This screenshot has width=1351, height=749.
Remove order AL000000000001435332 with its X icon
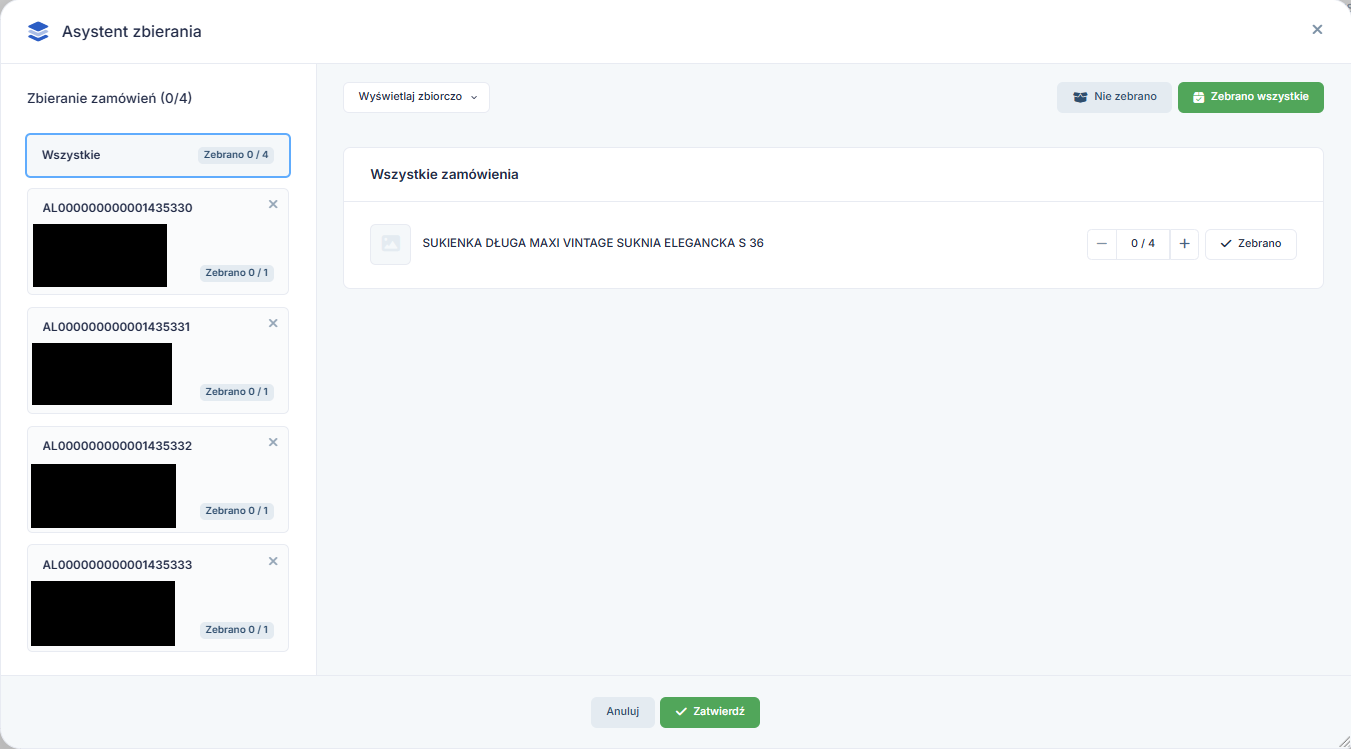(273, 442)
